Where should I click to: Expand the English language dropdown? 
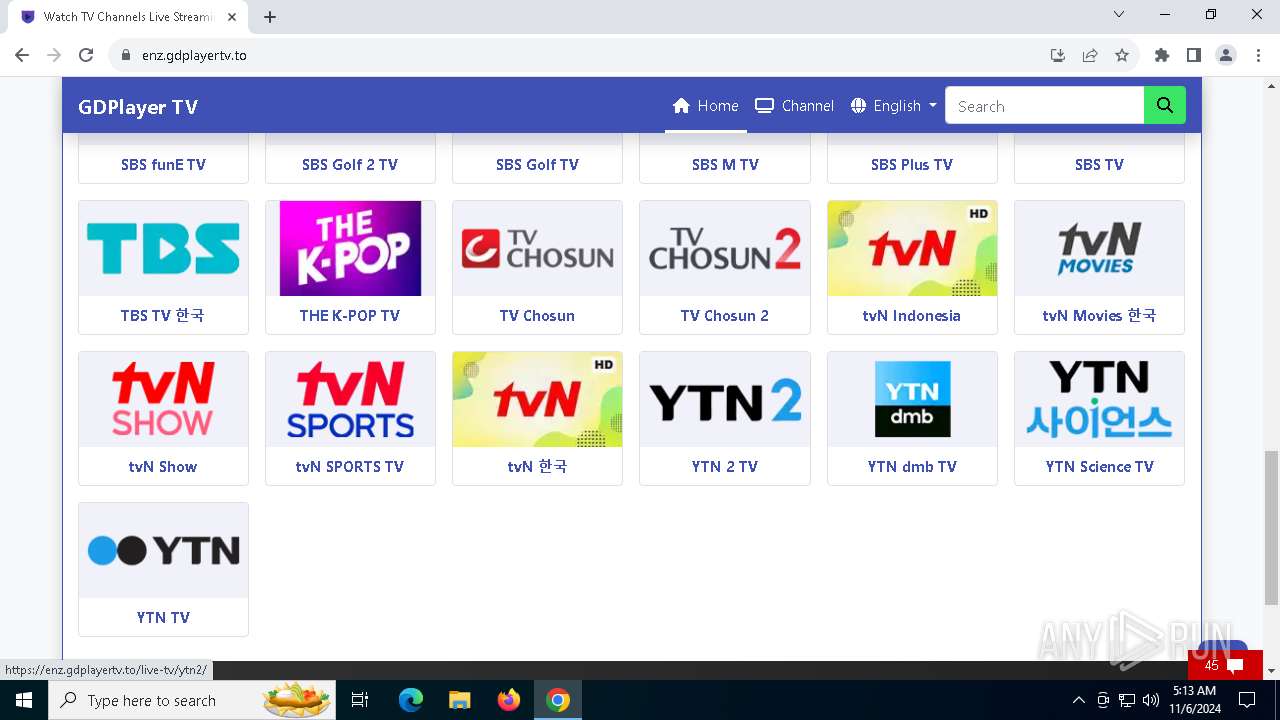point(894,106)
